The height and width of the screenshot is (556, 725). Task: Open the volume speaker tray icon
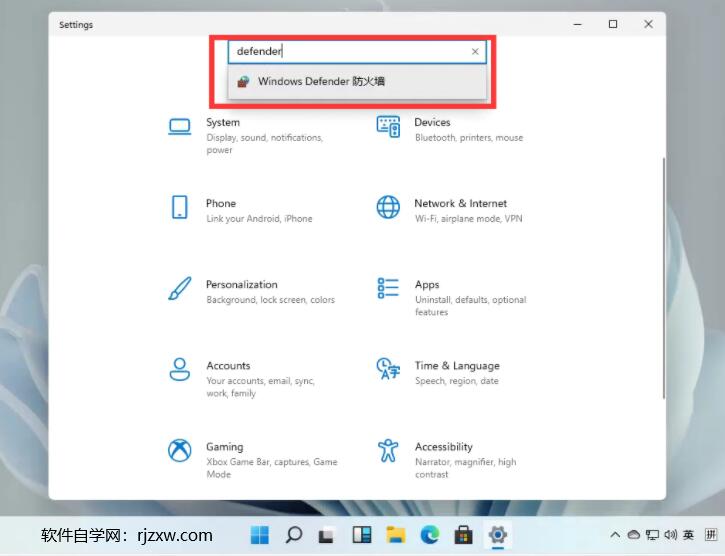(670, 535)
